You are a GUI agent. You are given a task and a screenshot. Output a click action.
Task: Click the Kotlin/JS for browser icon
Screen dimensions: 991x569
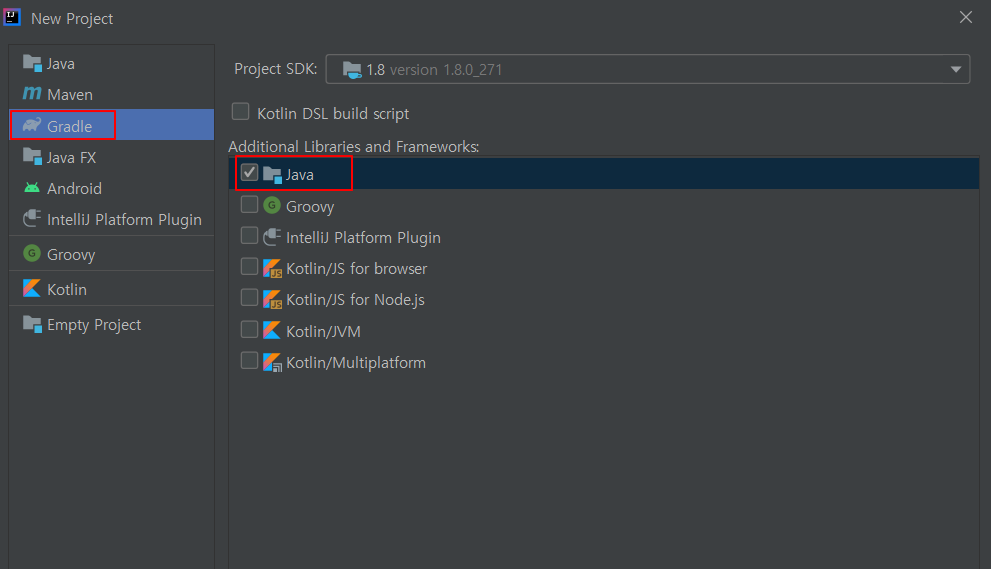point(272,269)
